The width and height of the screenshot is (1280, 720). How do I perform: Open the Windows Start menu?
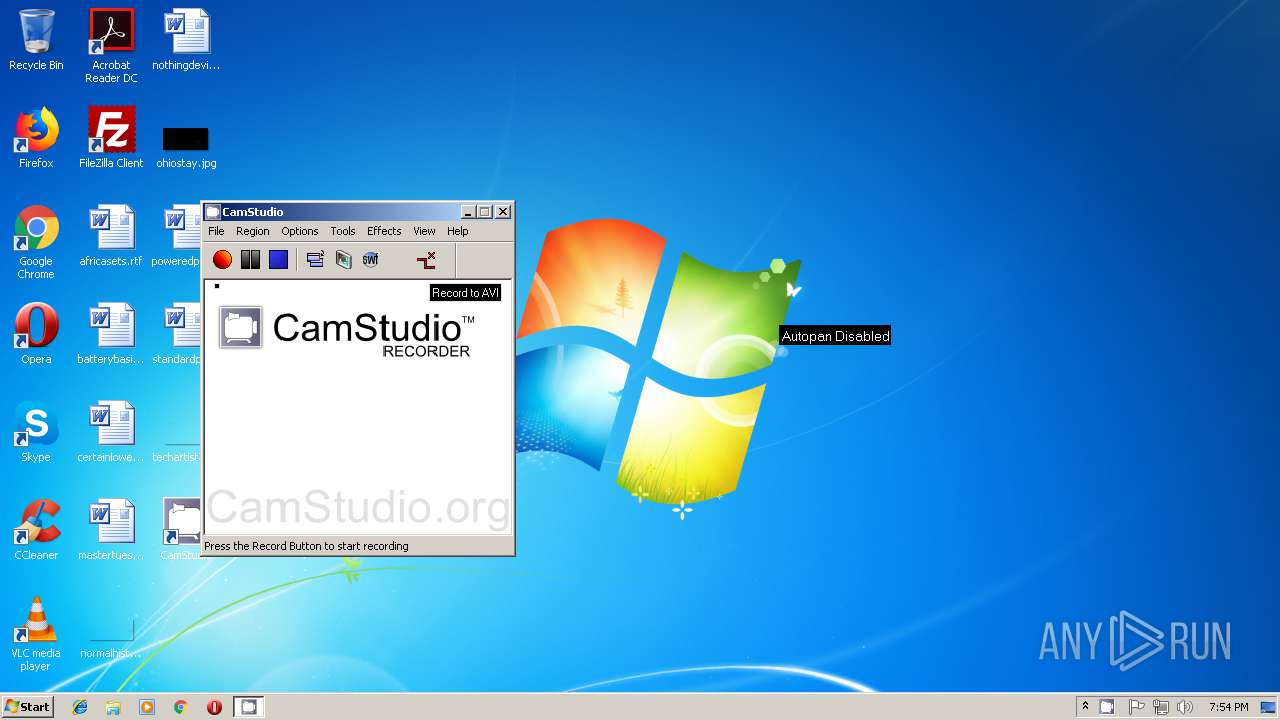point(27,707)
